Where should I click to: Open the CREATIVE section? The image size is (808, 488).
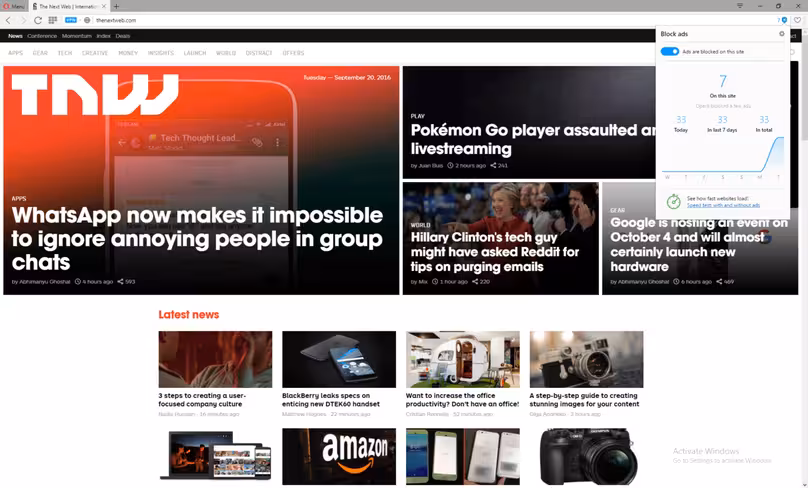(95, 53)
